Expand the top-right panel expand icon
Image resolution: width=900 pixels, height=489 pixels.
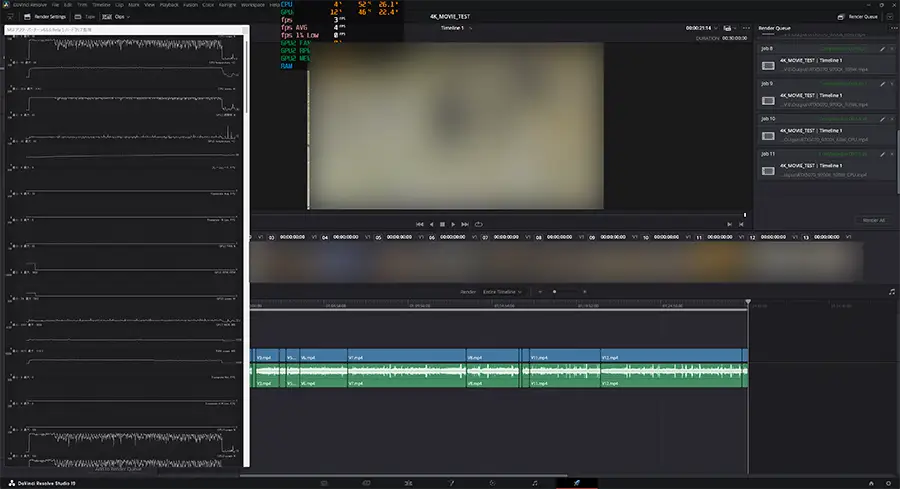click(x=890, y=17)
